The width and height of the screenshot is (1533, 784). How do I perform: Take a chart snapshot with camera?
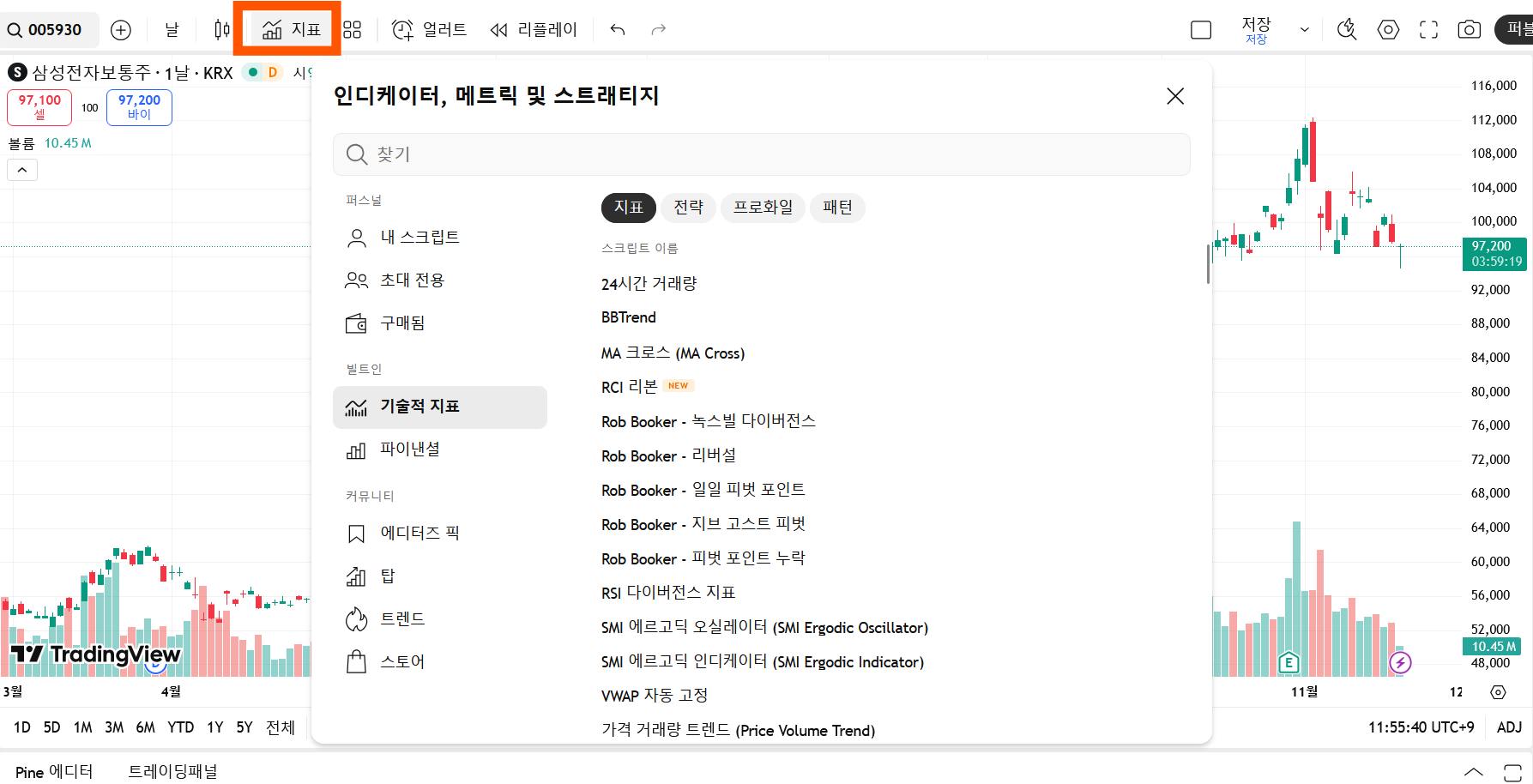tap(1470, 30)
